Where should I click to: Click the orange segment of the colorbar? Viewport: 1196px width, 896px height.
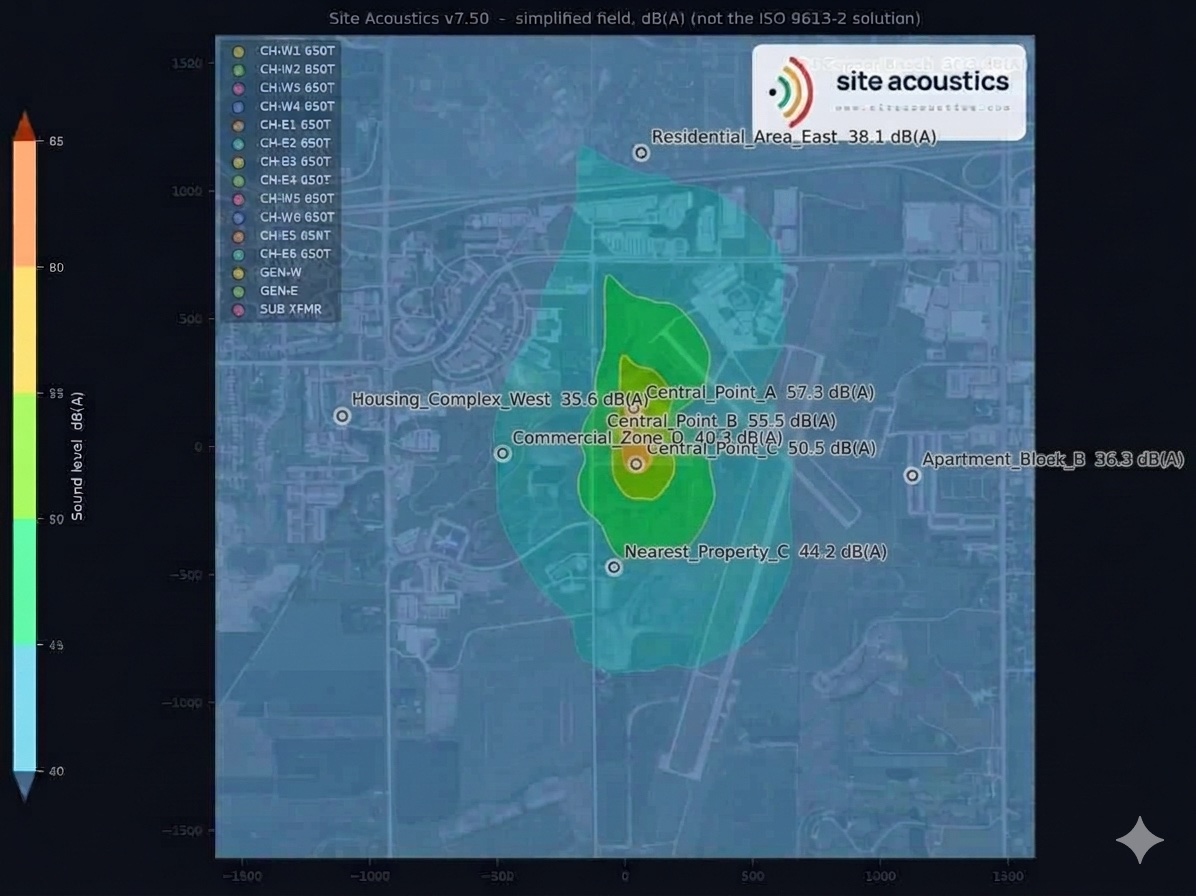24,204
